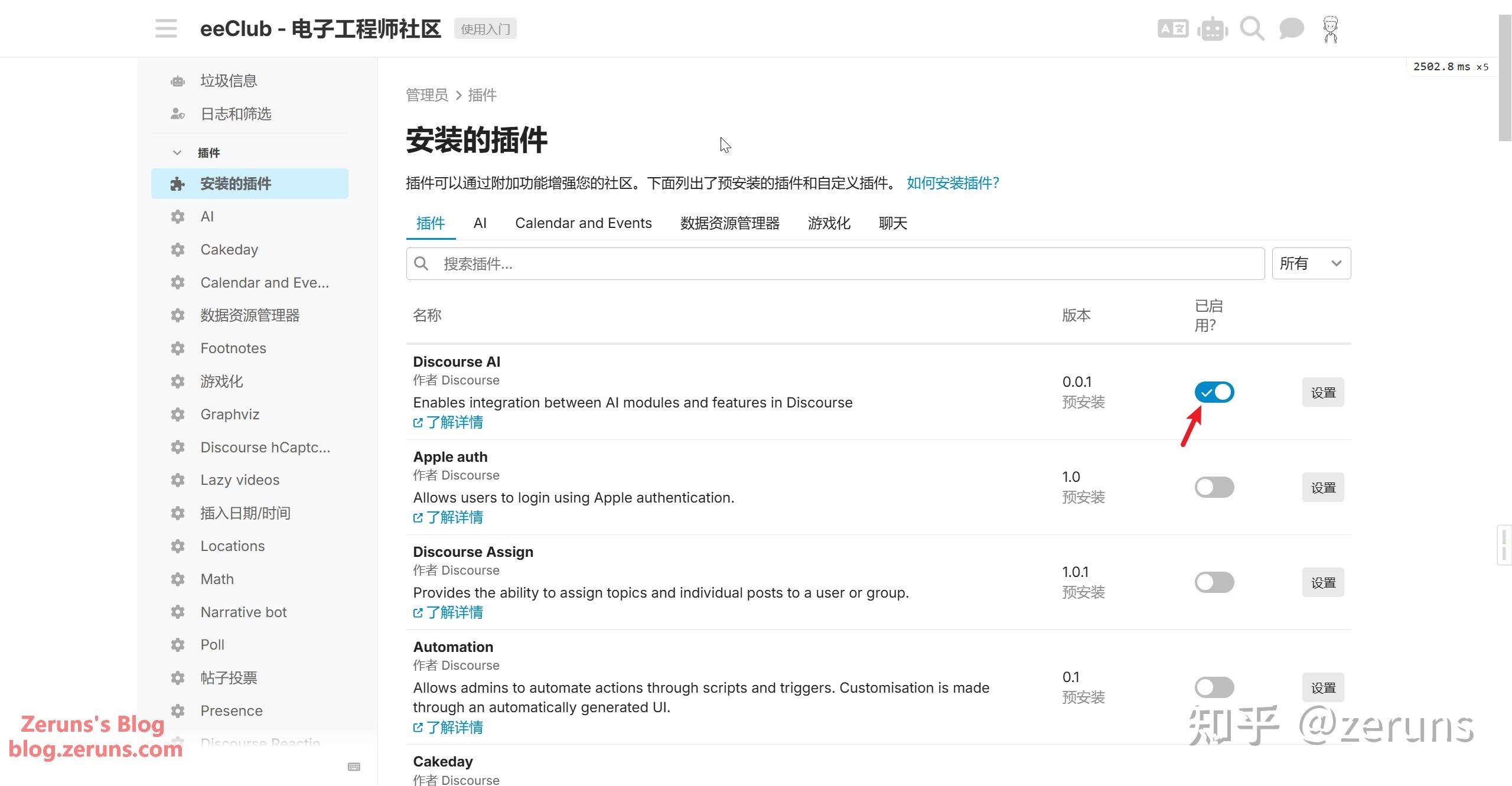Open the hamburger navigation menu
The width and height of the screenshot is (1512, 786).
(x=165, y=28)
